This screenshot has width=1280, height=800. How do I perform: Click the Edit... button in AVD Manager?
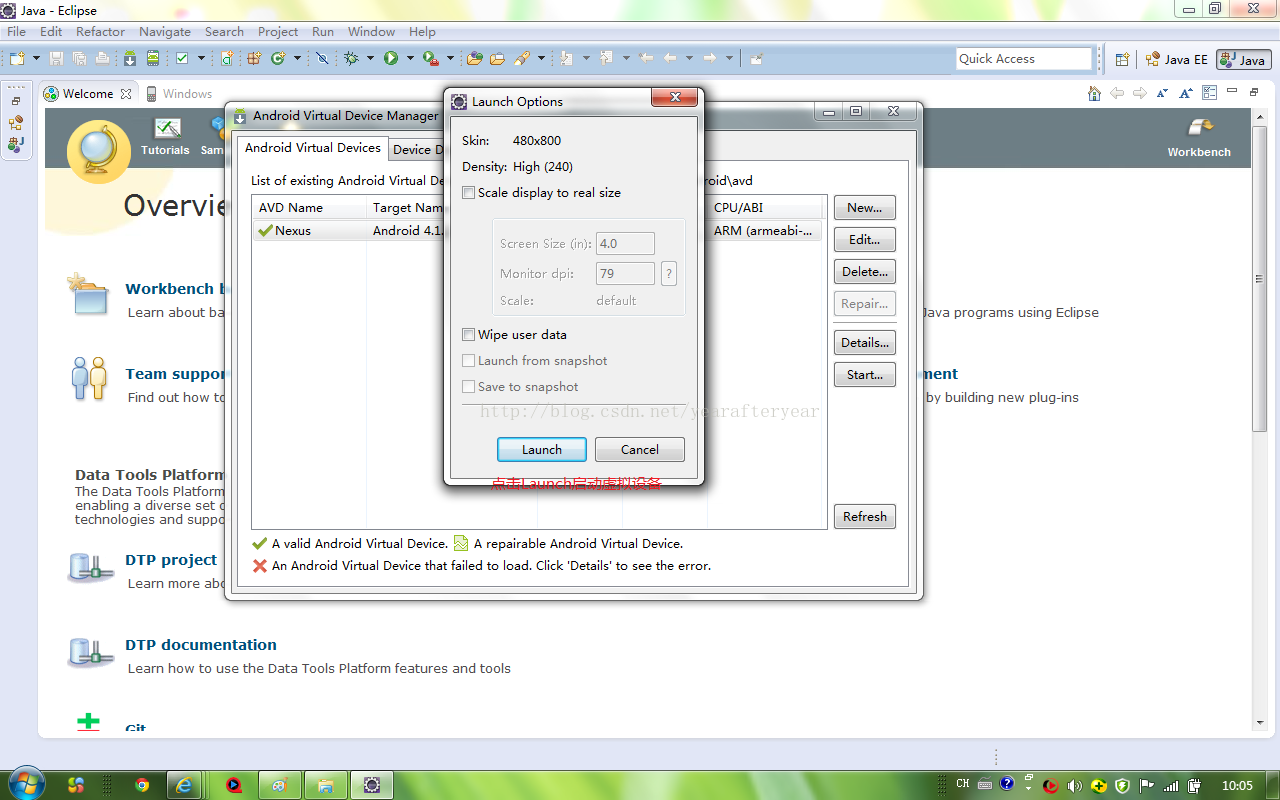(865, 240)
